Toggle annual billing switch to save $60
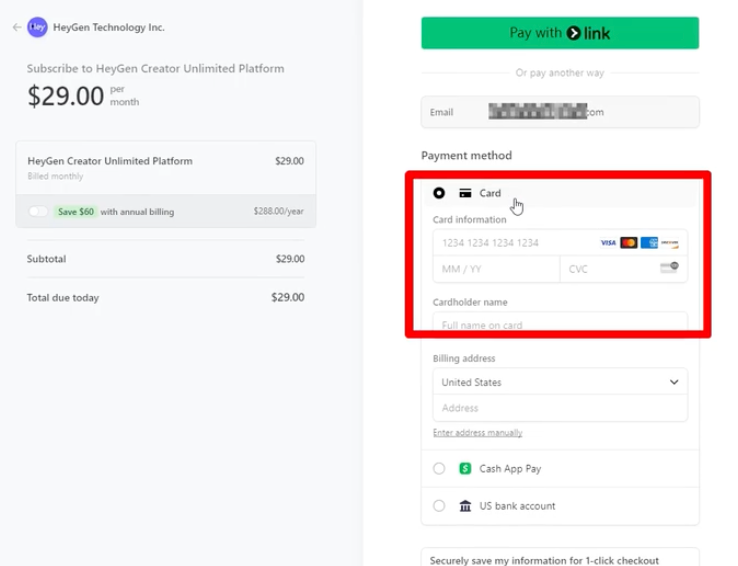The height and width of the screenshot is (566, 738). [38, 211]
